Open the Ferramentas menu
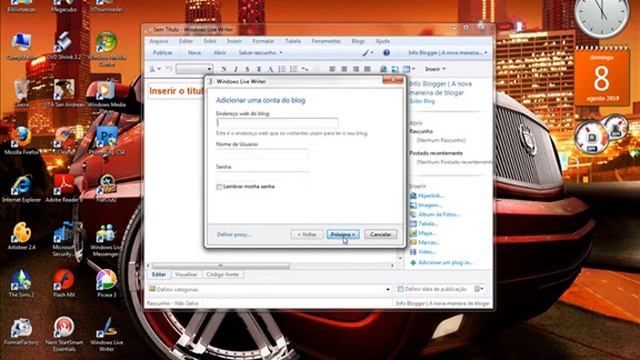The image size is (640, 360). pos(326,41)
